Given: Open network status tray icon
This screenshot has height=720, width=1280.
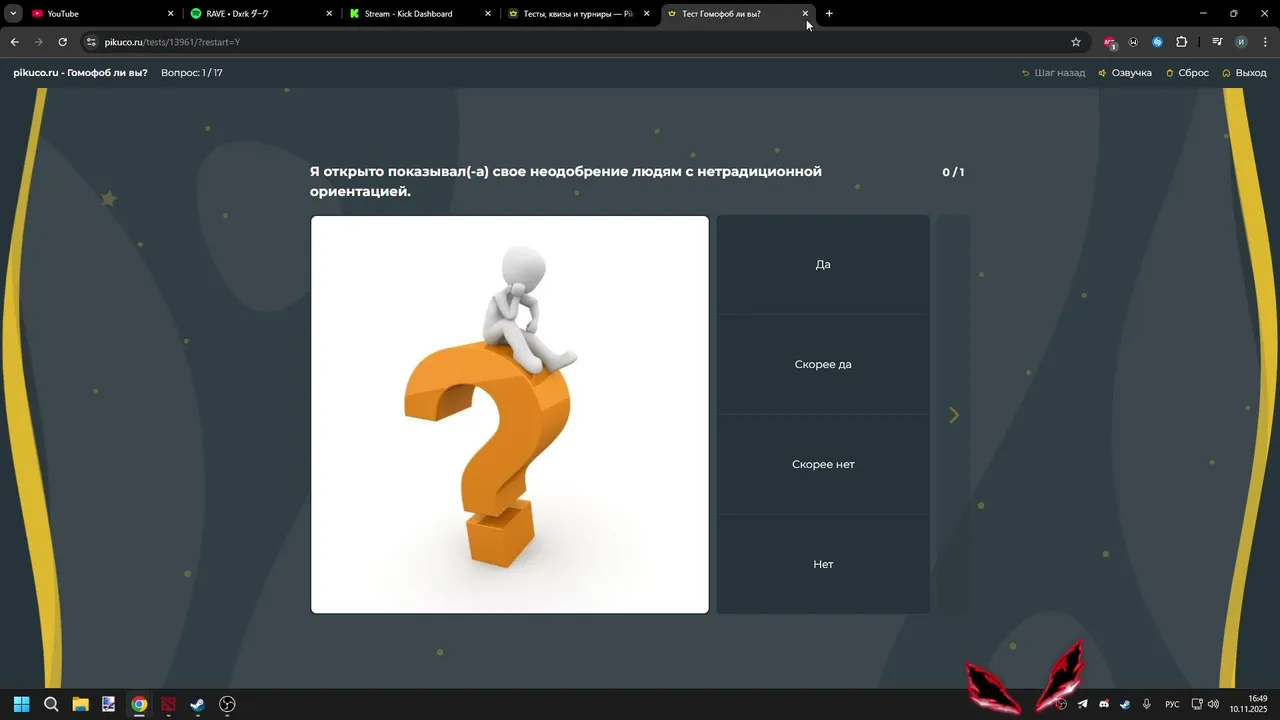Looking at the screenshot, I should point(1197,704).
